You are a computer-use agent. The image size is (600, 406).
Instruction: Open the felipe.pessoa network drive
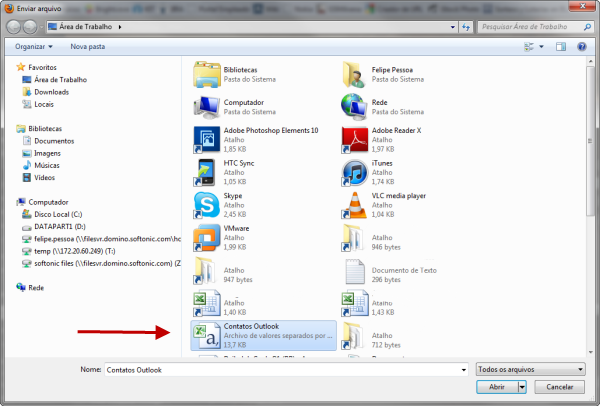(x=101, y=239)
